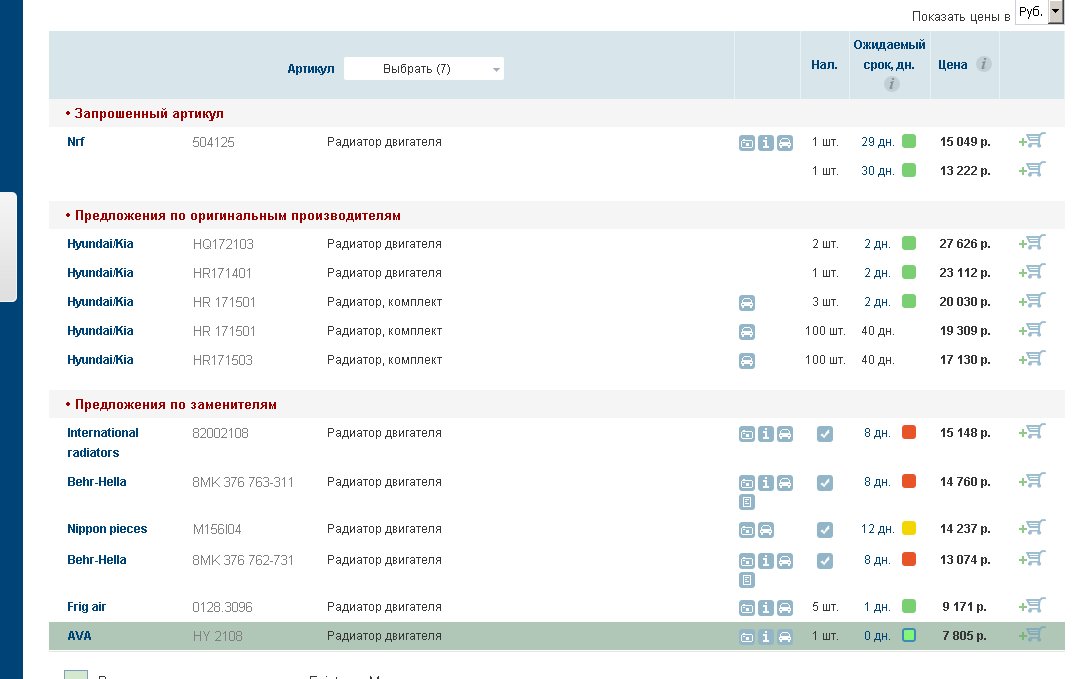Click article number HY 2108
Screen dimensions: 1084x679
click(x=218, y=636)
